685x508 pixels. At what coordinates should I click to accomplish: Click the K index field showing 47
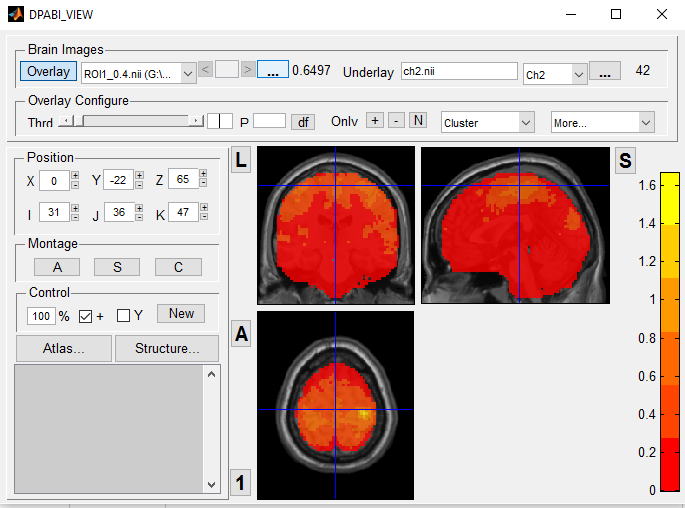183,212
